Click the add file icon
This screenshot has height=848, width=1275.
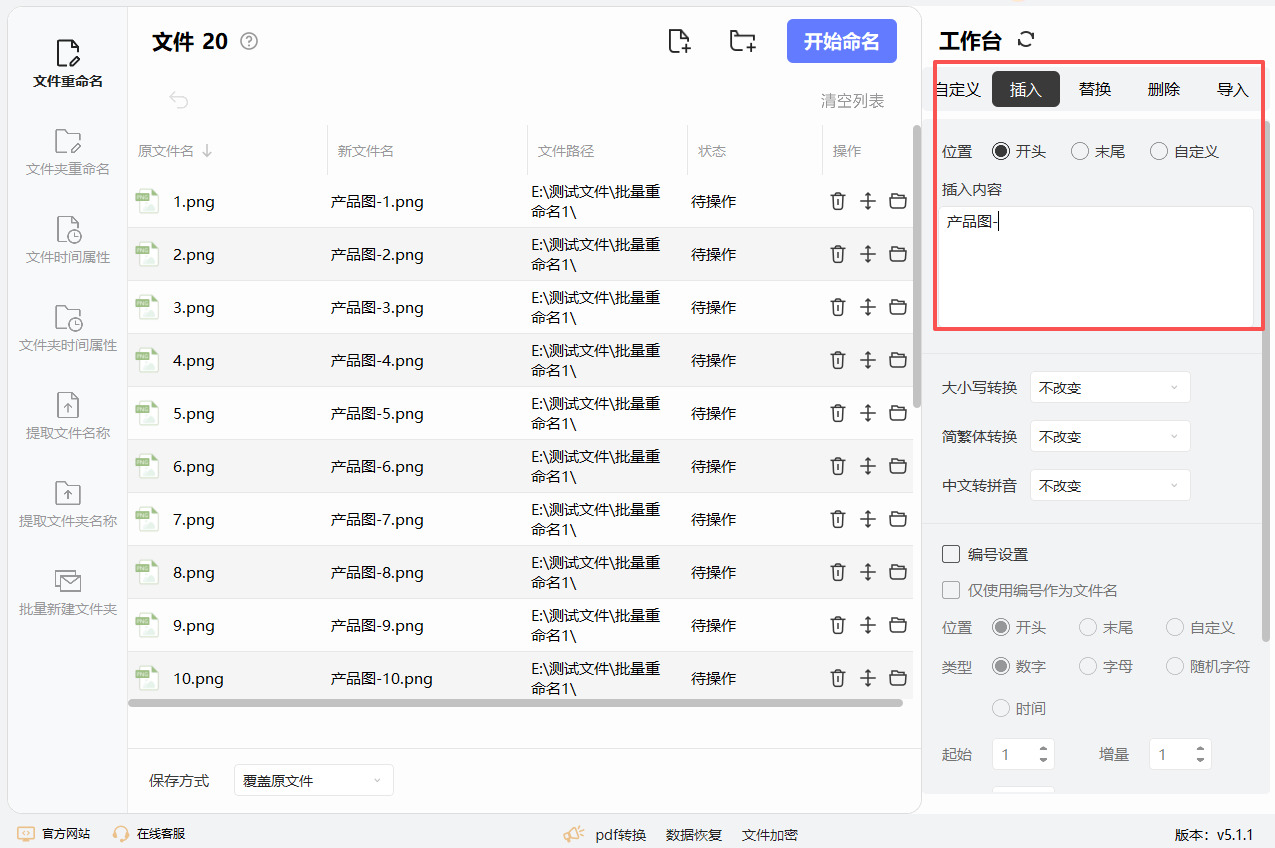[679, 41]
